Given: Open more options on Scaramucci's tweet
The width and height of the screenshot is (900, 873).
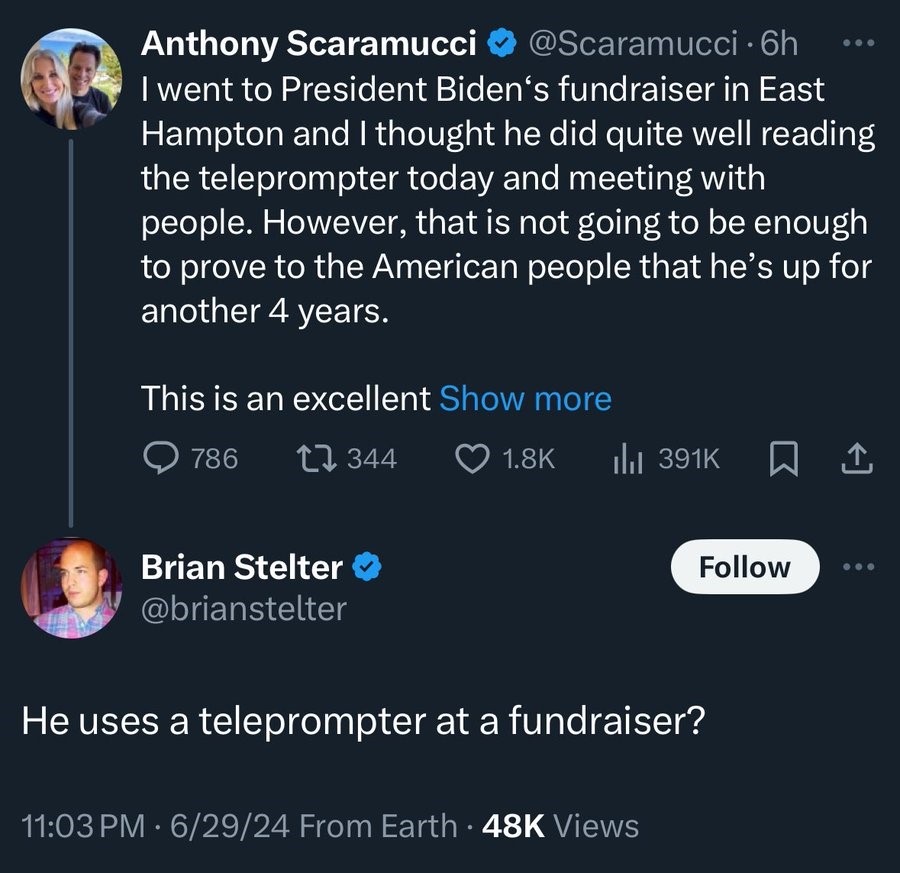Looking at the screenshot, I should 858,40.
